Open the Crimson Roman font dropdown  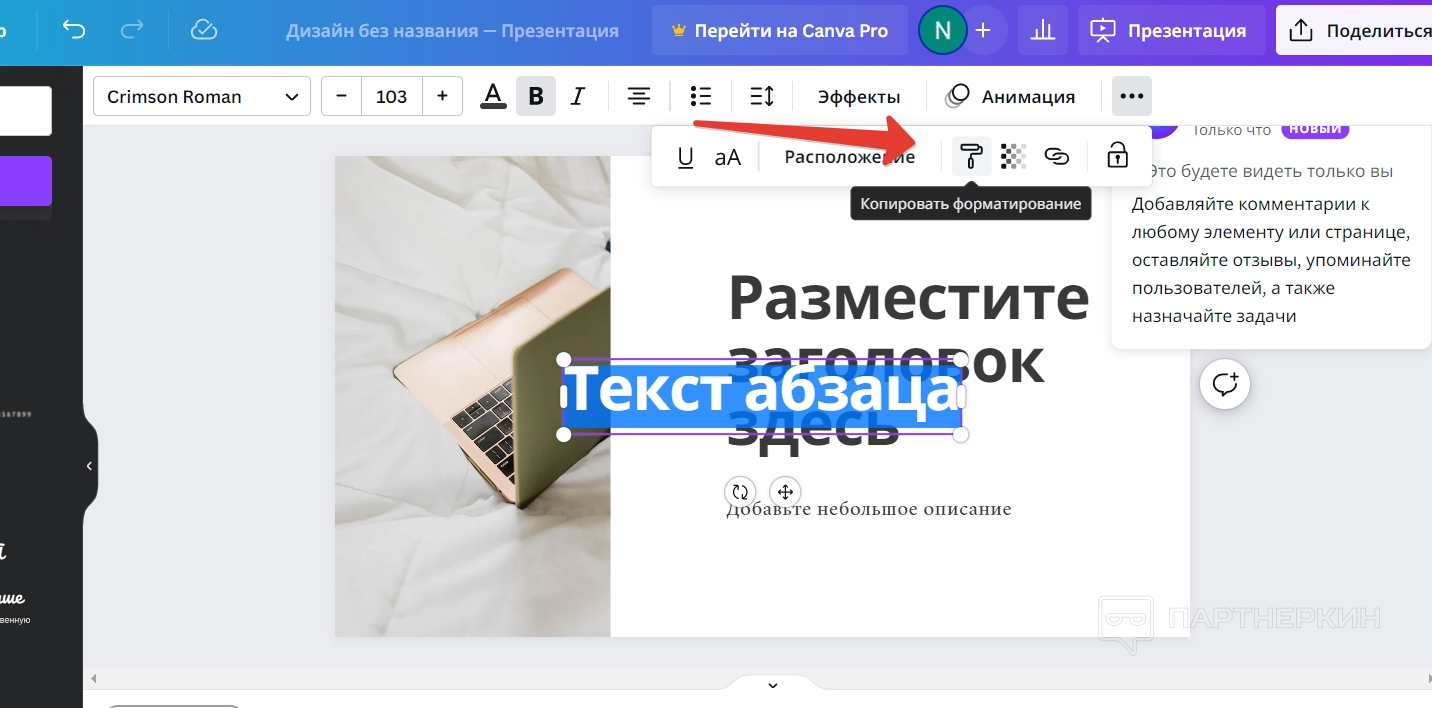[x=202, y=96]
